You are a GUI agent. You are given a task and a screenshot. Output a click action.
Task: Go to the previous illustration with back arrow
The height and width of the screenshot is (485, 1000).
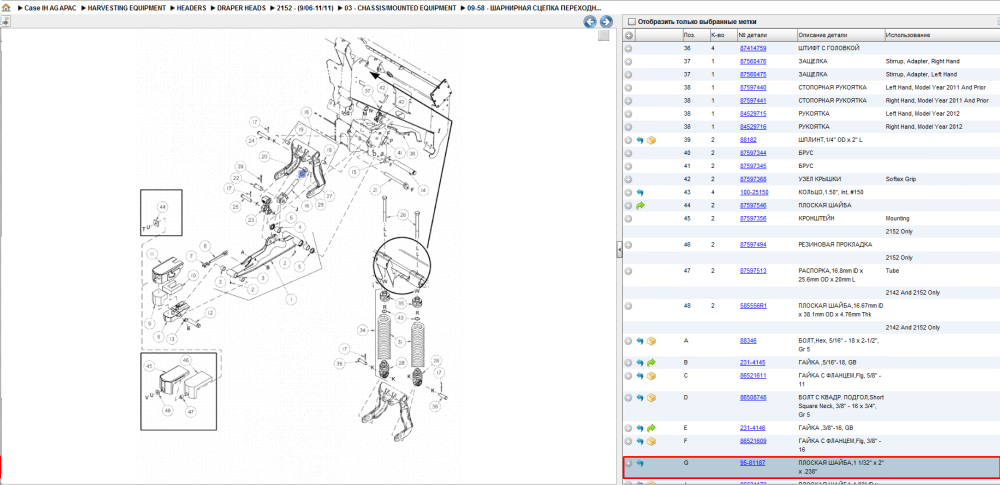point(590,22)
